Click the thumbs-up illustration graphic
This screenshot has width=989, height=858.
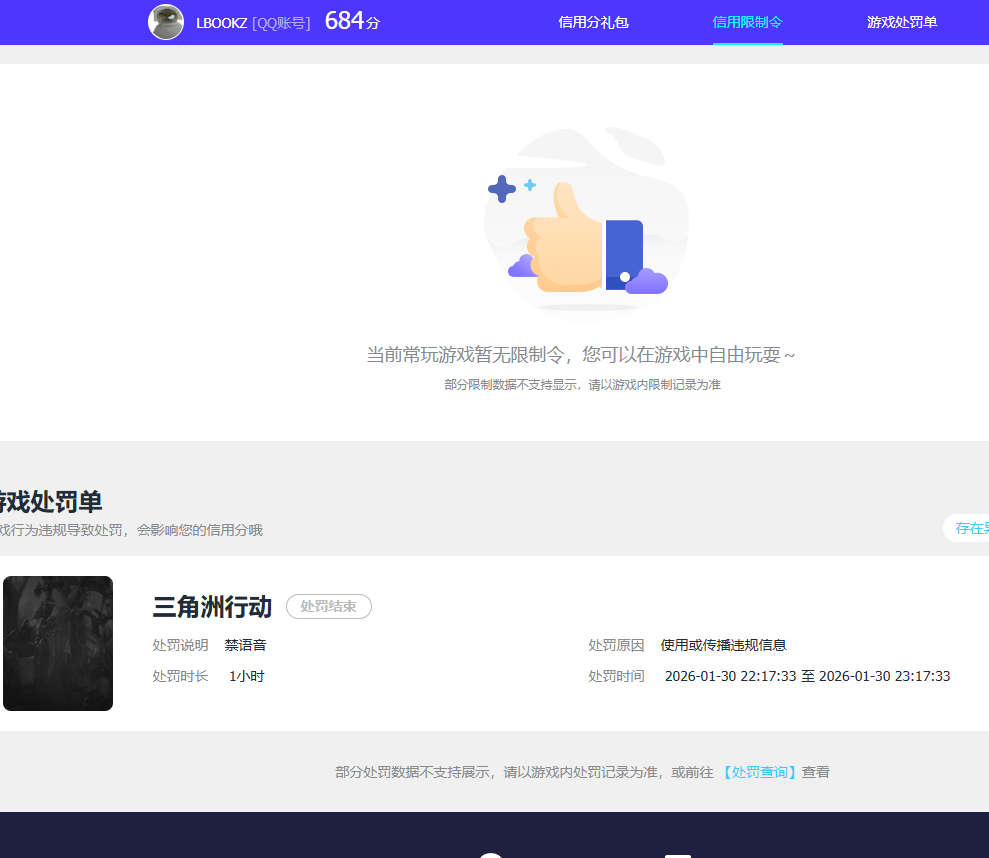coord(586,222)
